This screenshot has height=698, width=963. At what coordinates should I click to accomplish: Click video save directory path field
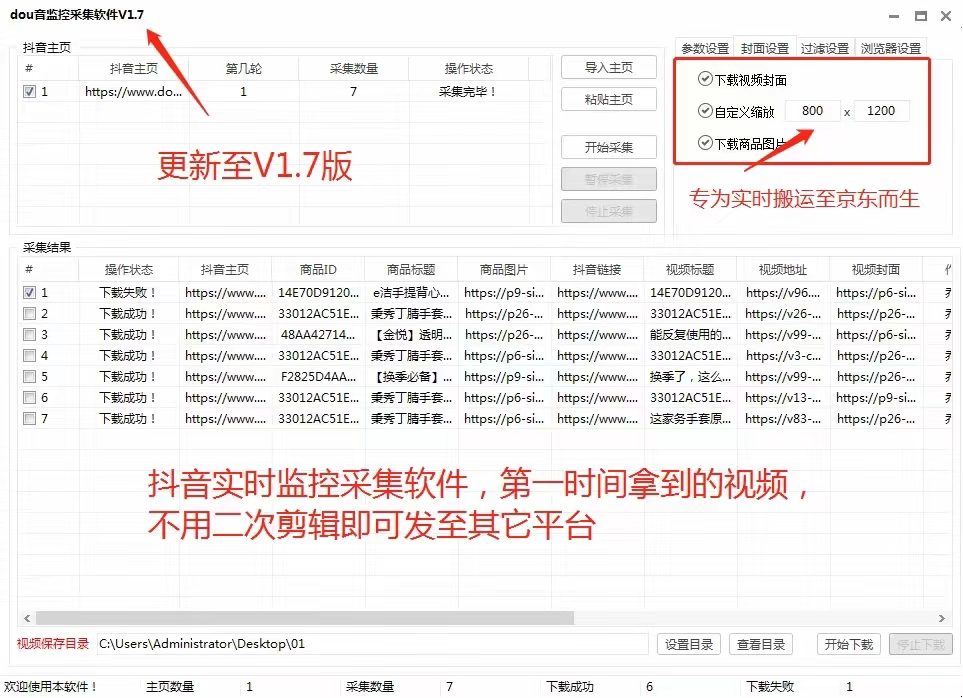tap(373, 644)
